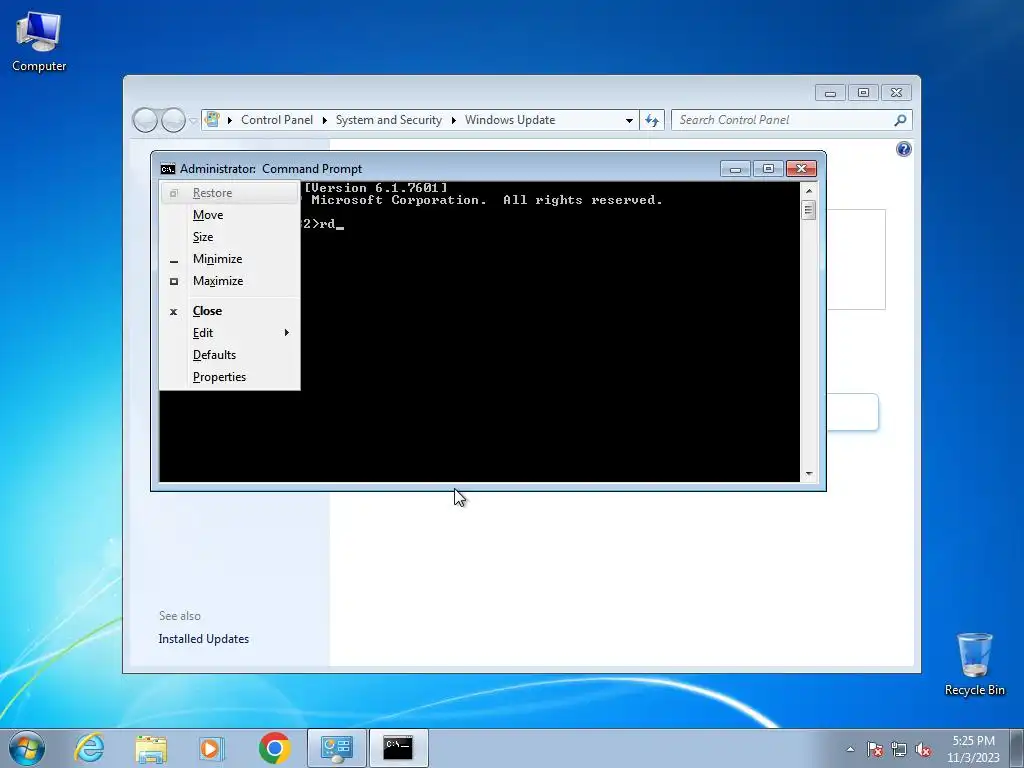Click the Control Panel forward button
Viewport: 1024px width, 768px height.
[x=173, y=120]
